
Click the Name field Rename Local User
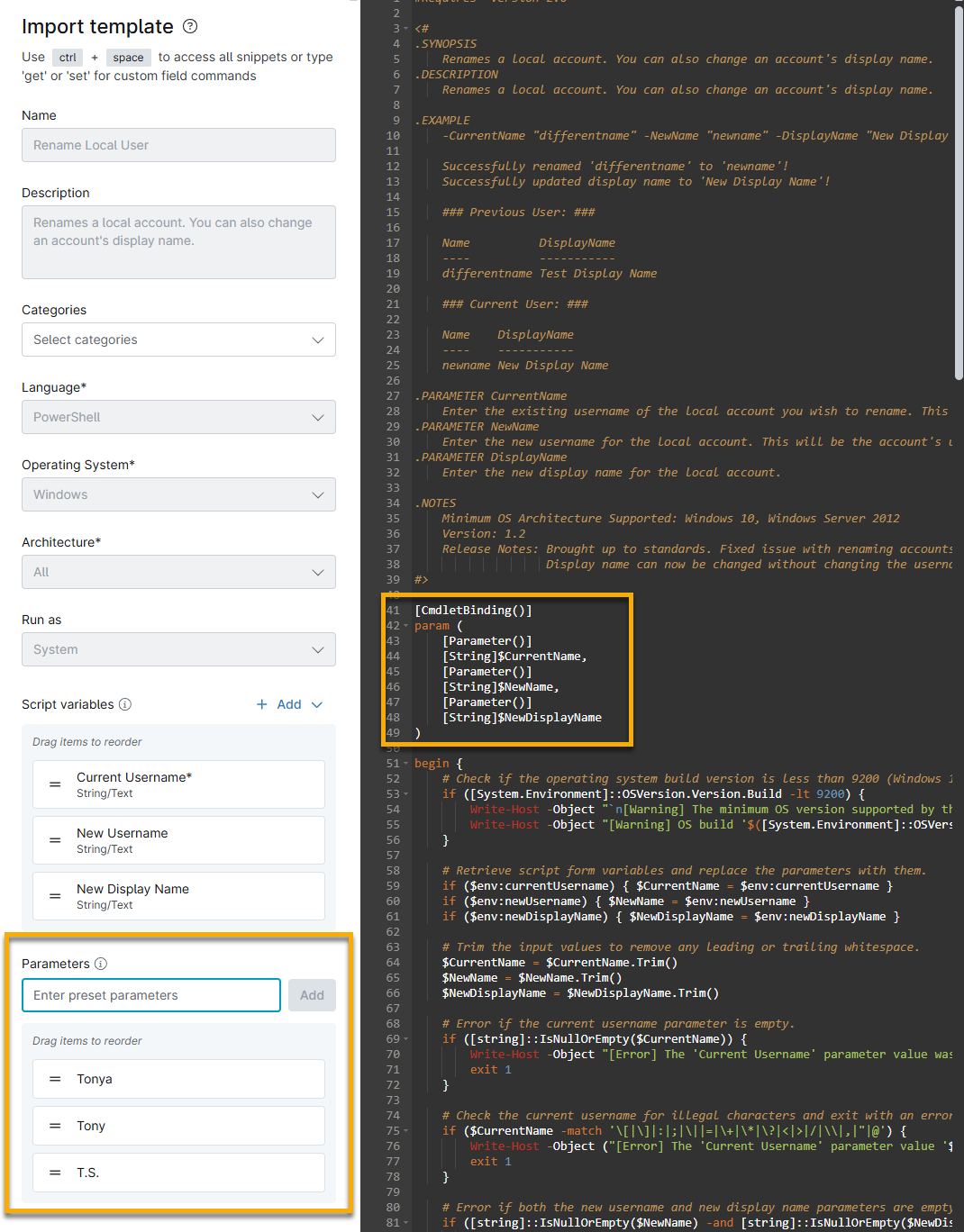[178, 145]
